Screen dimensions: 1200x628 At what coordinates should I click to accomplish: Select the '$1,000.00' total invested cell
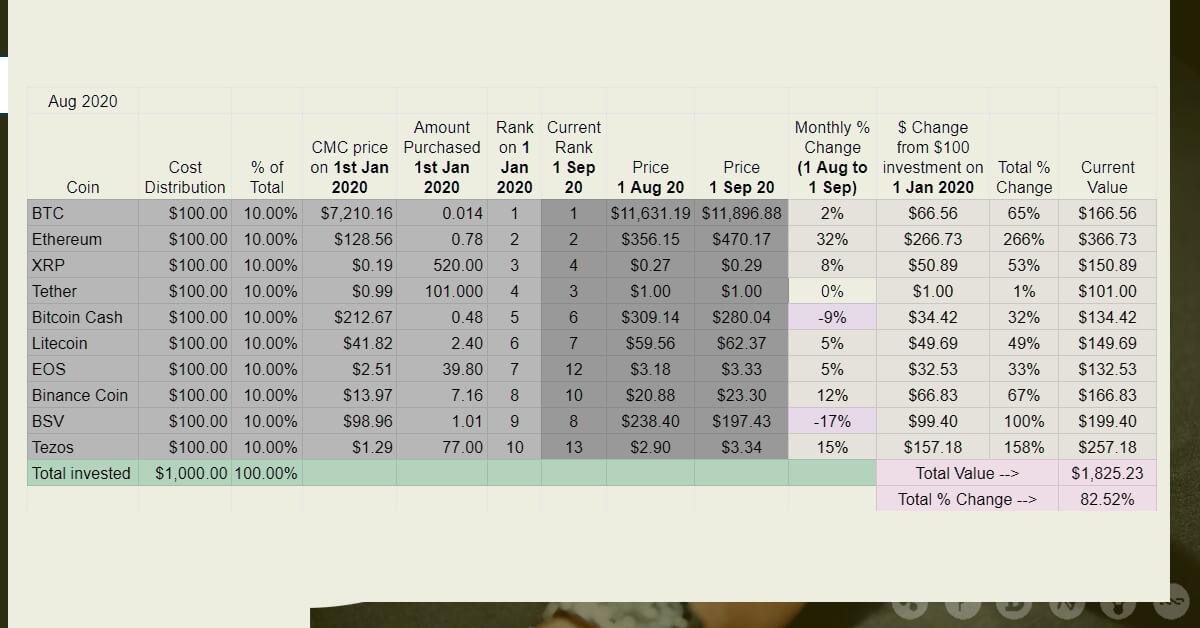pyautogui.click(x=185, y=473)
